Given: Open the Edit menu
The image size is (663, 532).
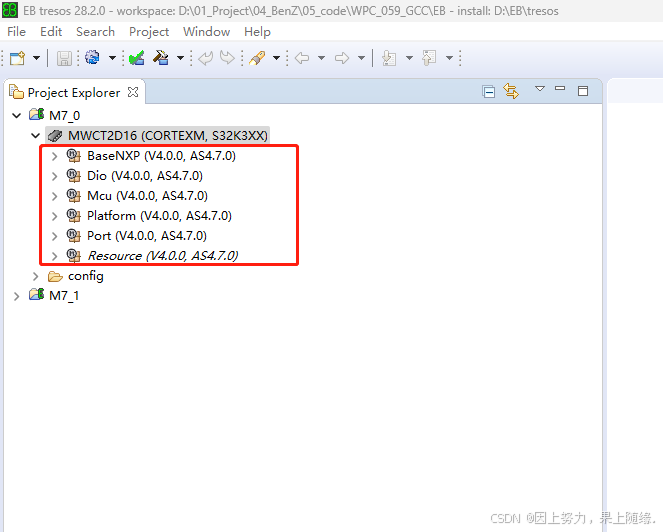Looking at the screenshot, I should [x=51, y=32].
